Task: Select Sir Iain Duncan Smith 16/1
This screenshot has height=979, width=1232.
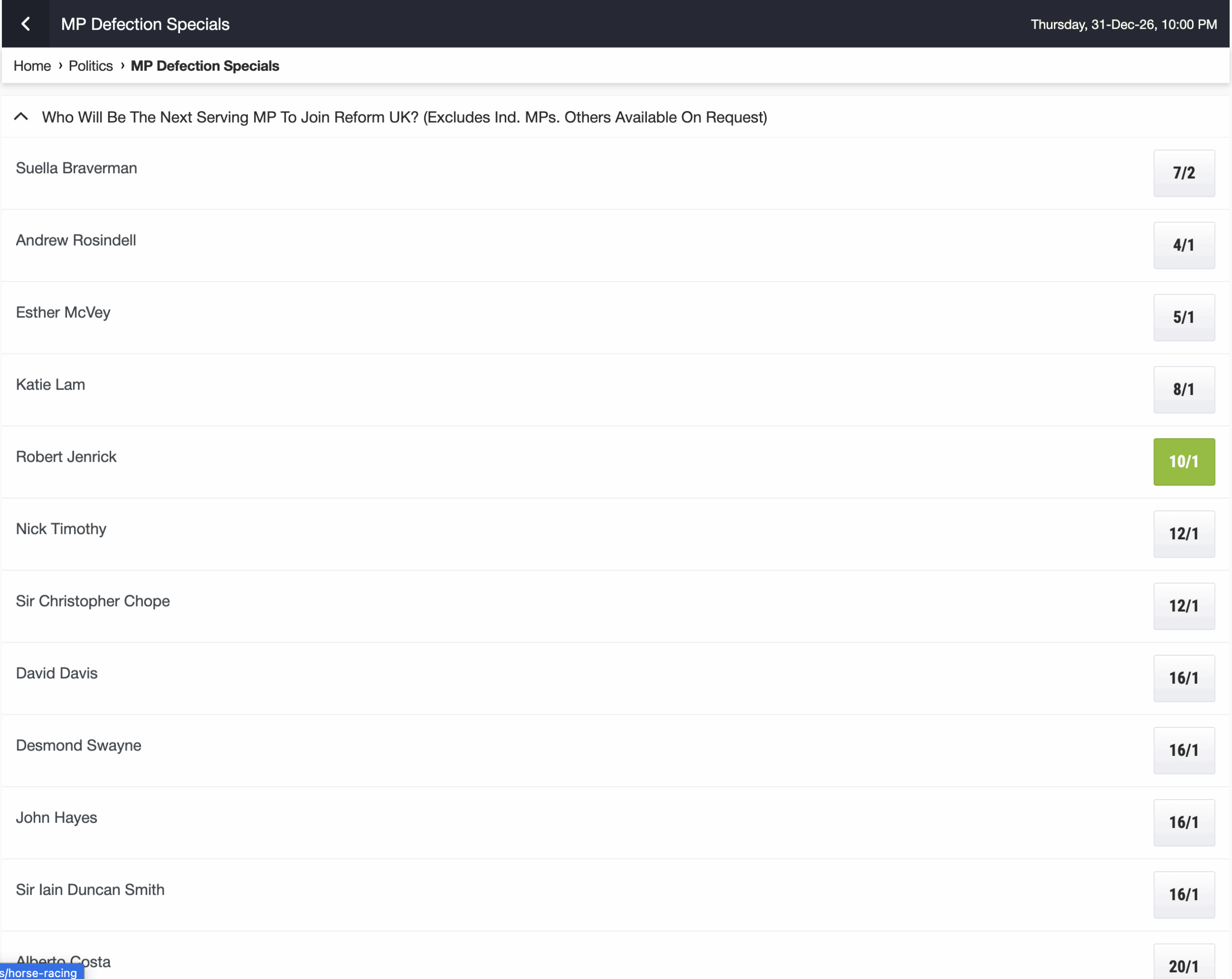Action: point(1183,894)
